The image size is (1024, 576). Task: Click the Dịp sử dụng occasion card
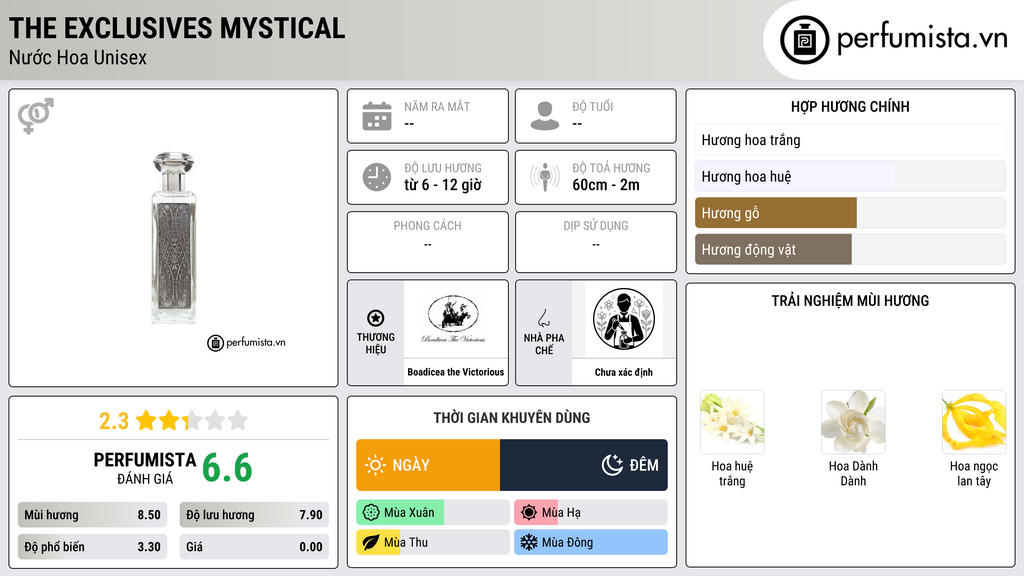click(596, 242)
